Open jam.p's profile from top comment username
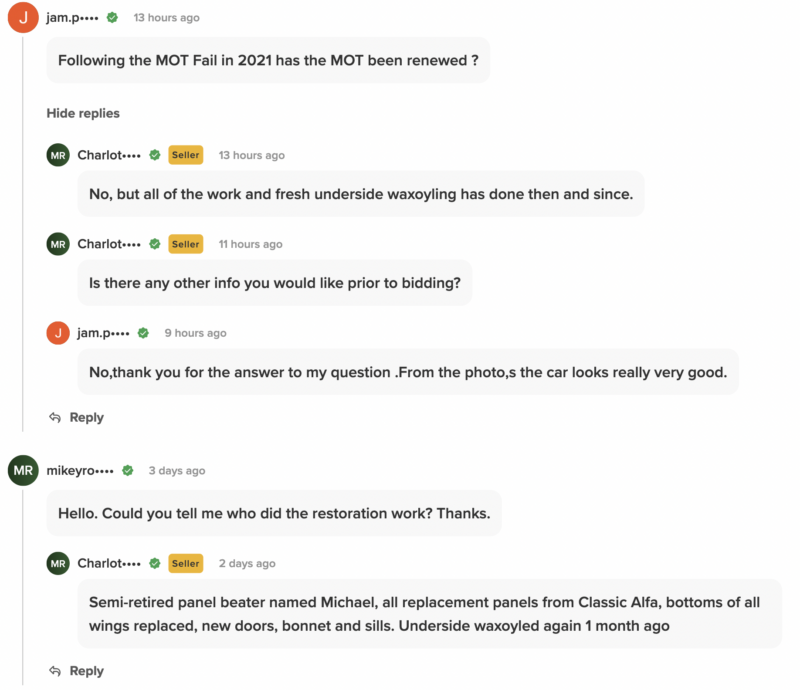Screen dimensions: 800x690 [x=73, y=18]
